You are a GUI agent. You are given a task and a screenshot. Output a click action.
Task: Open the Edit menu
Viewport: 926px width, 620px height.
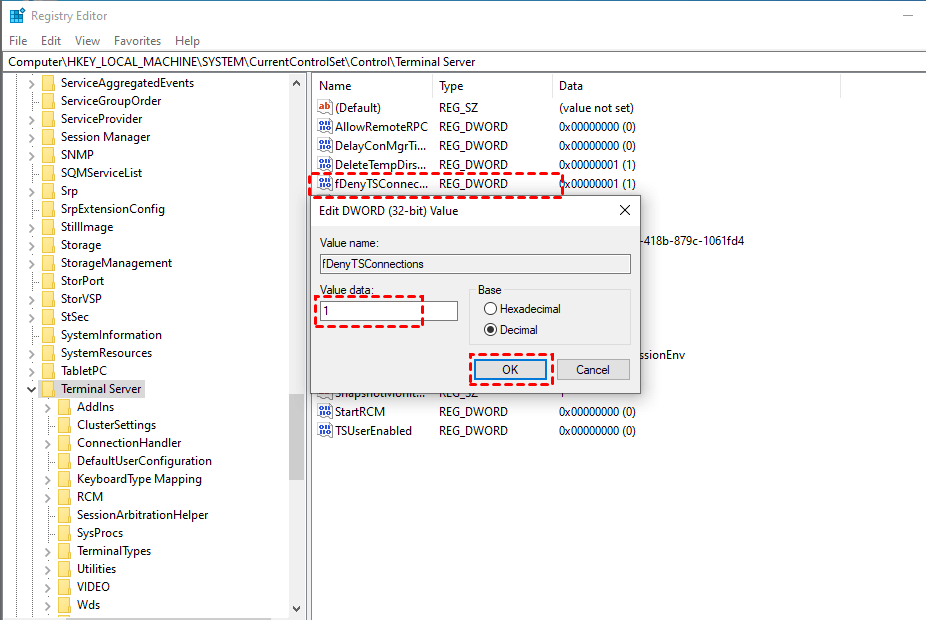pyautogui.click(x=51, y=41)
